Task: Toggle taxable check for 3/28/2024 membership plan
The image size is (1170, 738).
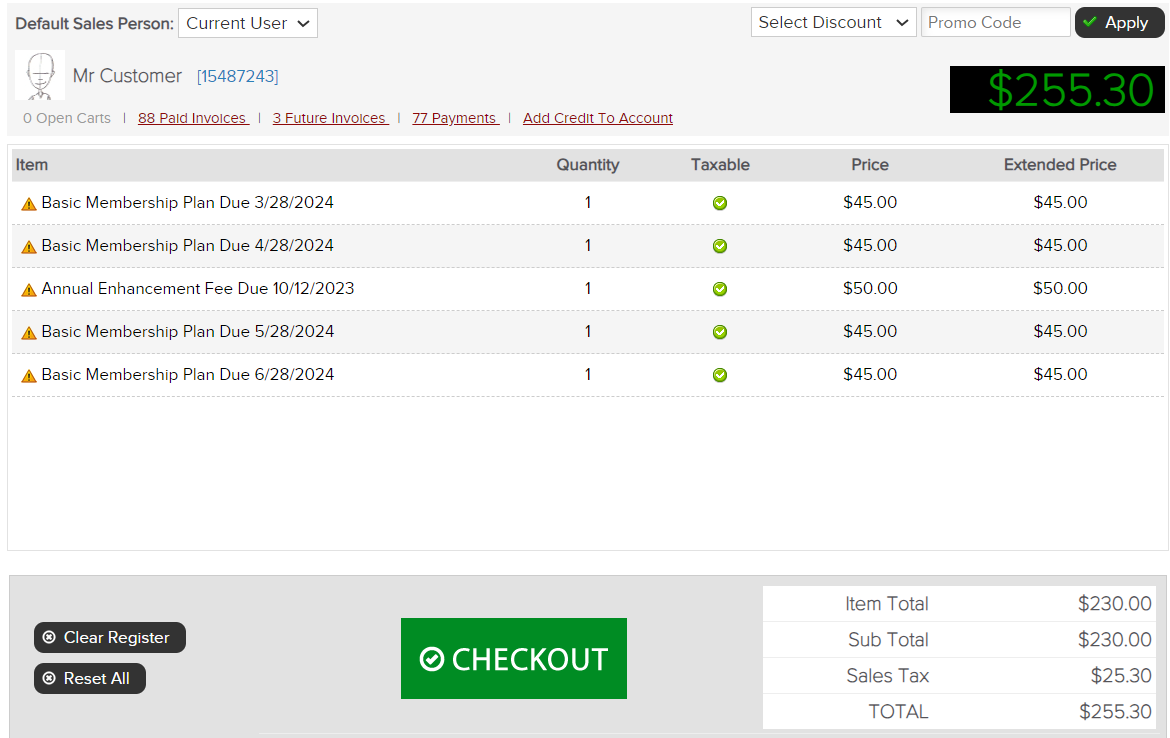Action: click(720, 203)
